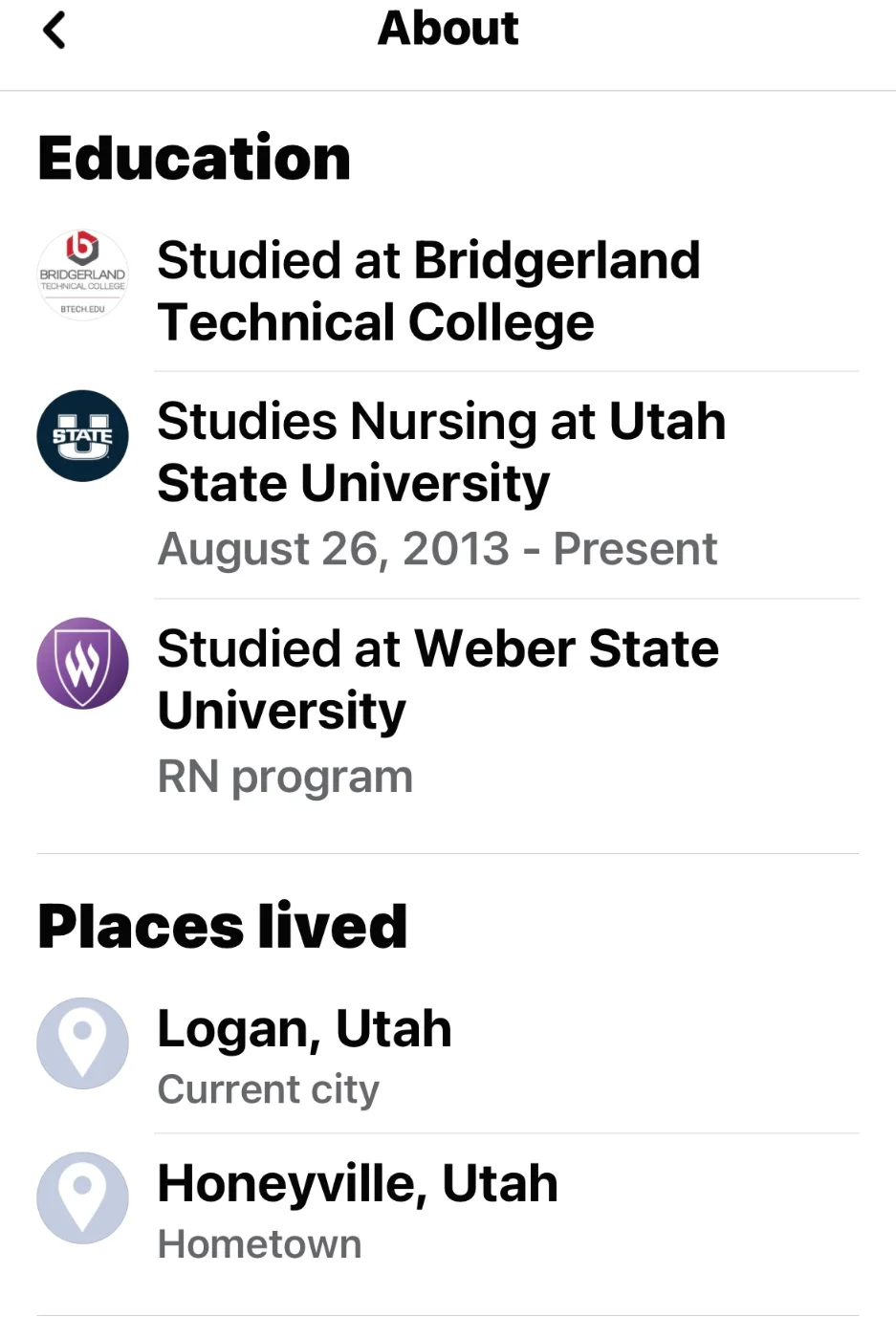Select the Places lived section heading
Image resolution: width=896 pixels, height=1339 pixels.
[223, 926]
